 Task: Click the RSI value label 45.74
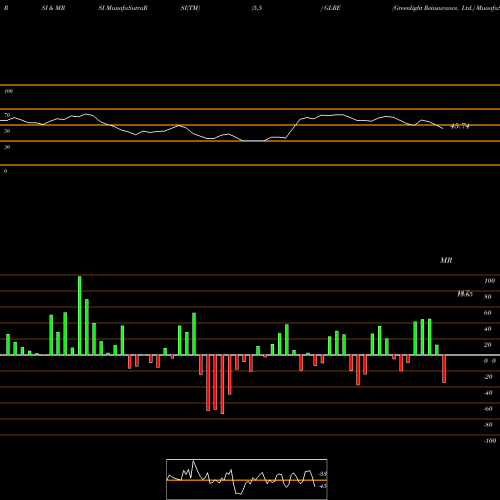pyautogui.click(x=460, y=126)
